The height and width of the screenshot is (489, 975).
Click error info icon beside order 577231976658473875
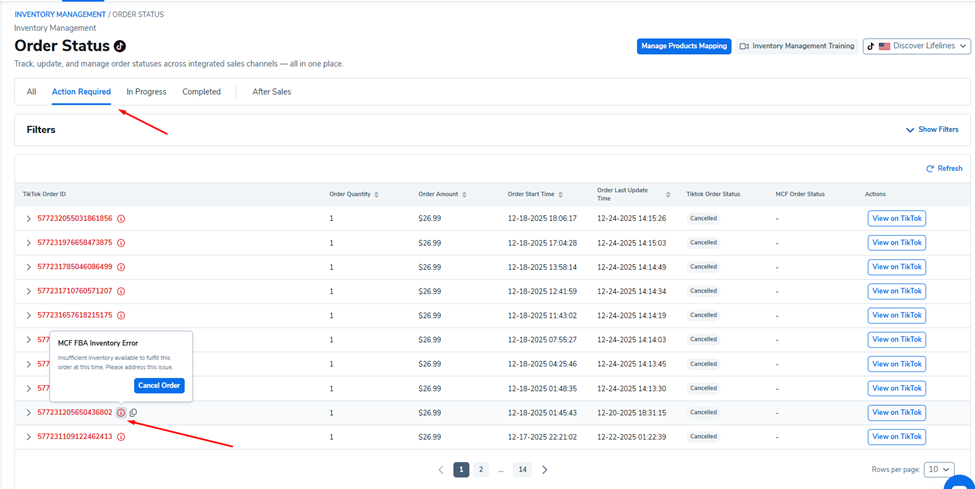pos(121,243)
